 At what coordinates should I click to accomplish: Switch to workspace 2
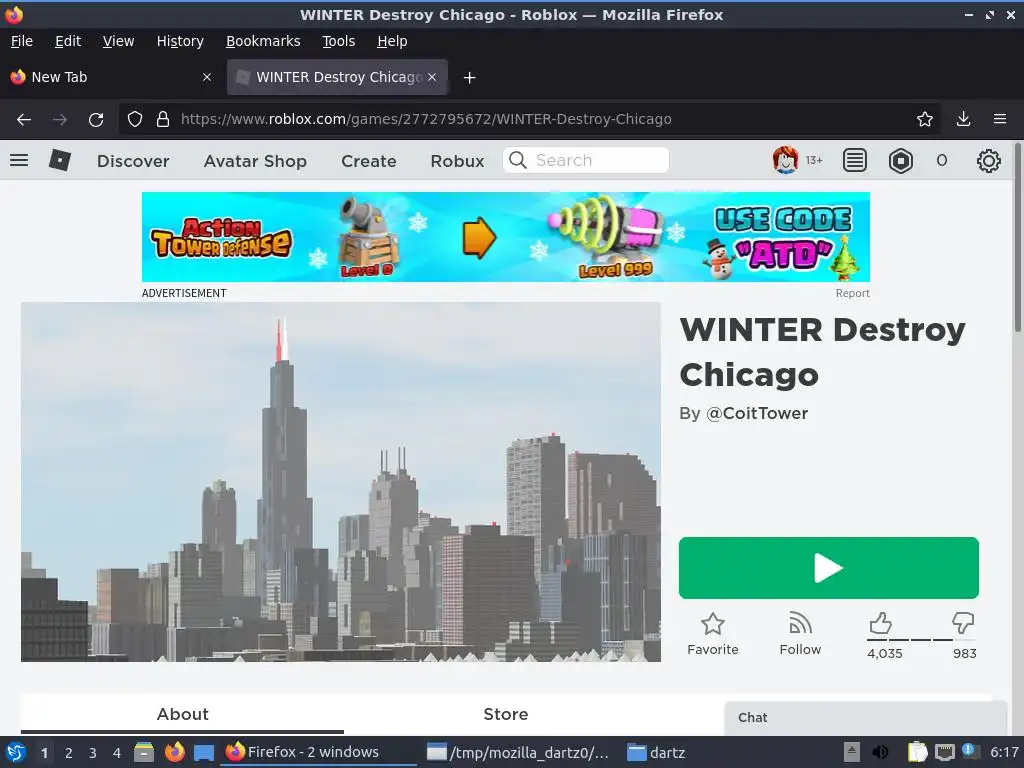[69, 753]
